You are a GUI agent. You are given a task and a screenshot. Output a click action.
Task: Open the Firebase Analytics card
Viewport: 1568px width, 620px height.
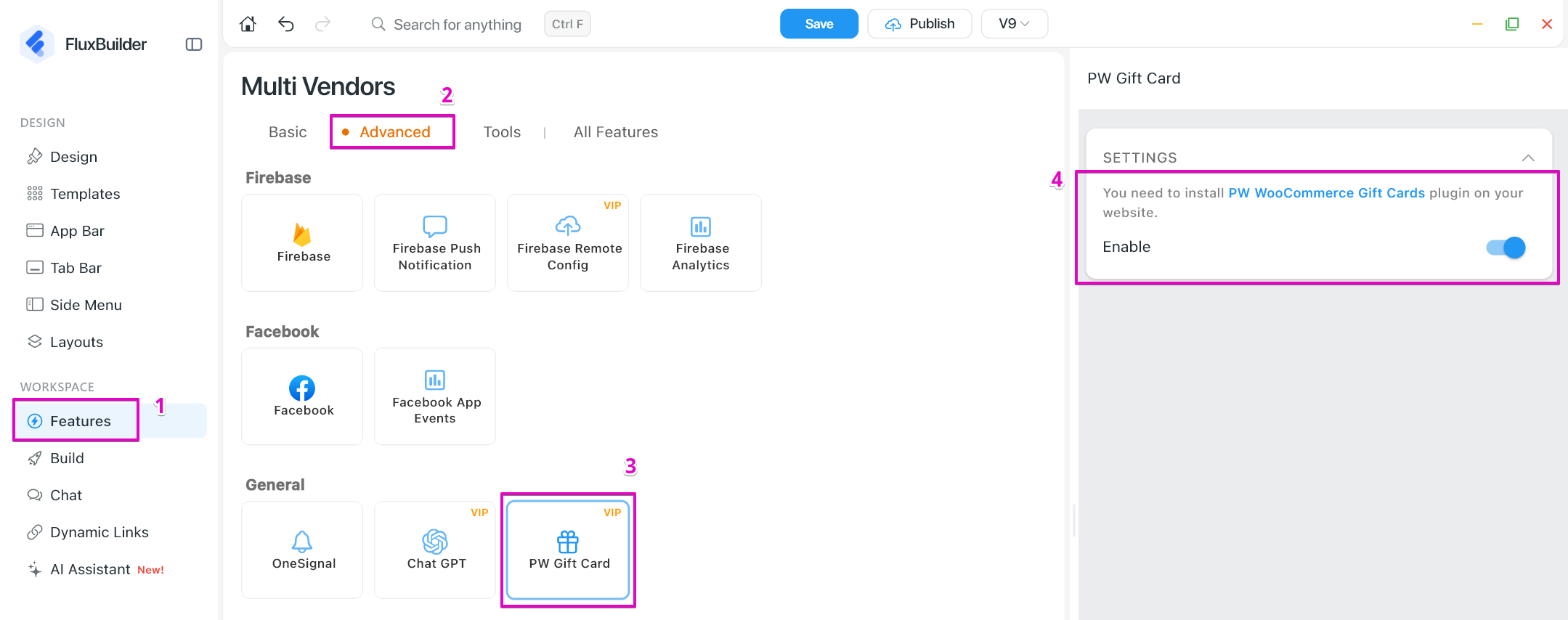pyautogui.click(x=701, y=242)
